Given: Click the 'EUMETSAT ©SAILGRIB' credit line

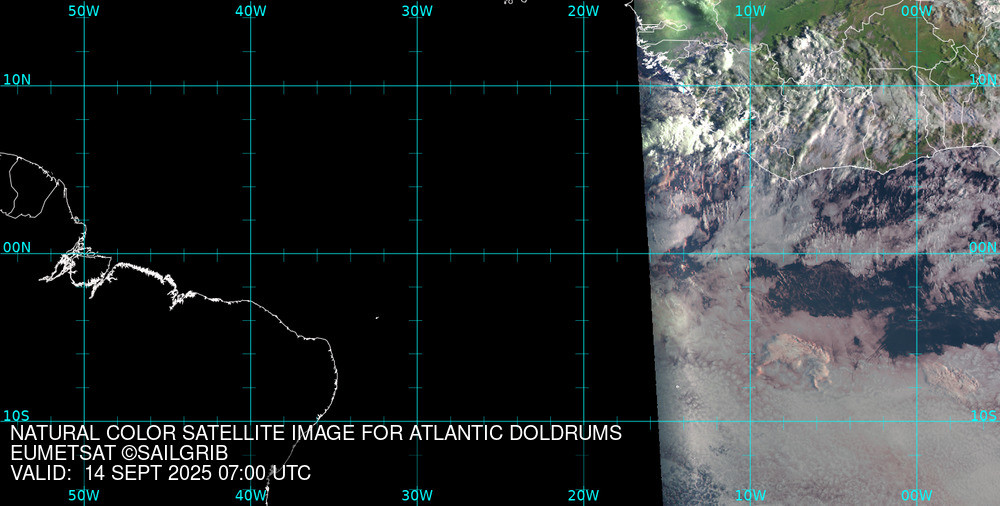Looking at the screenshot, I should coord(119,454).
